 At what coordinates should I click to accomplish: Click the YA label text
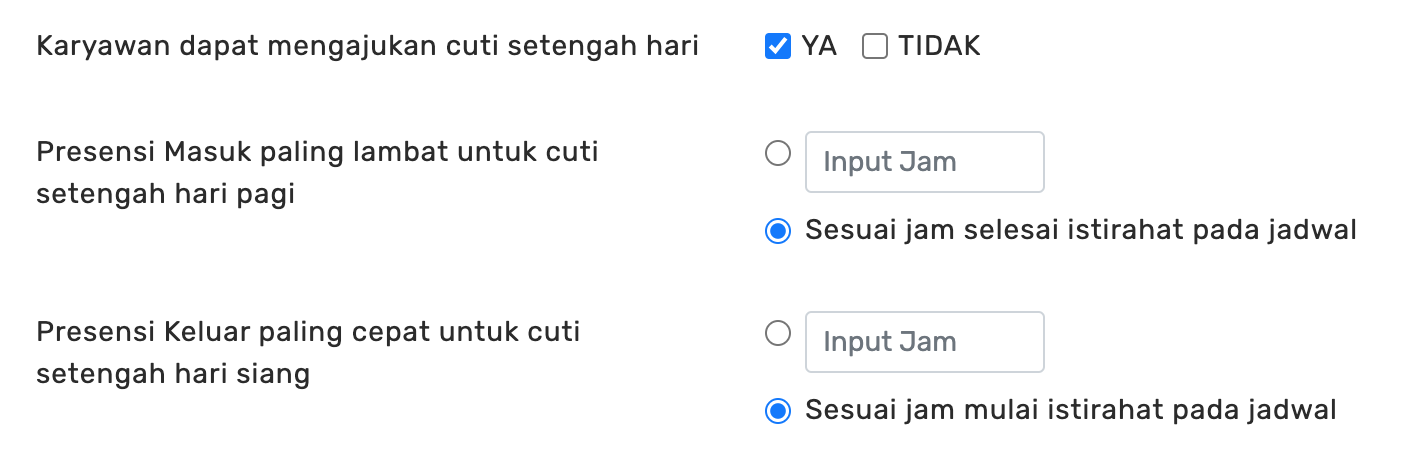coord(819,46)
